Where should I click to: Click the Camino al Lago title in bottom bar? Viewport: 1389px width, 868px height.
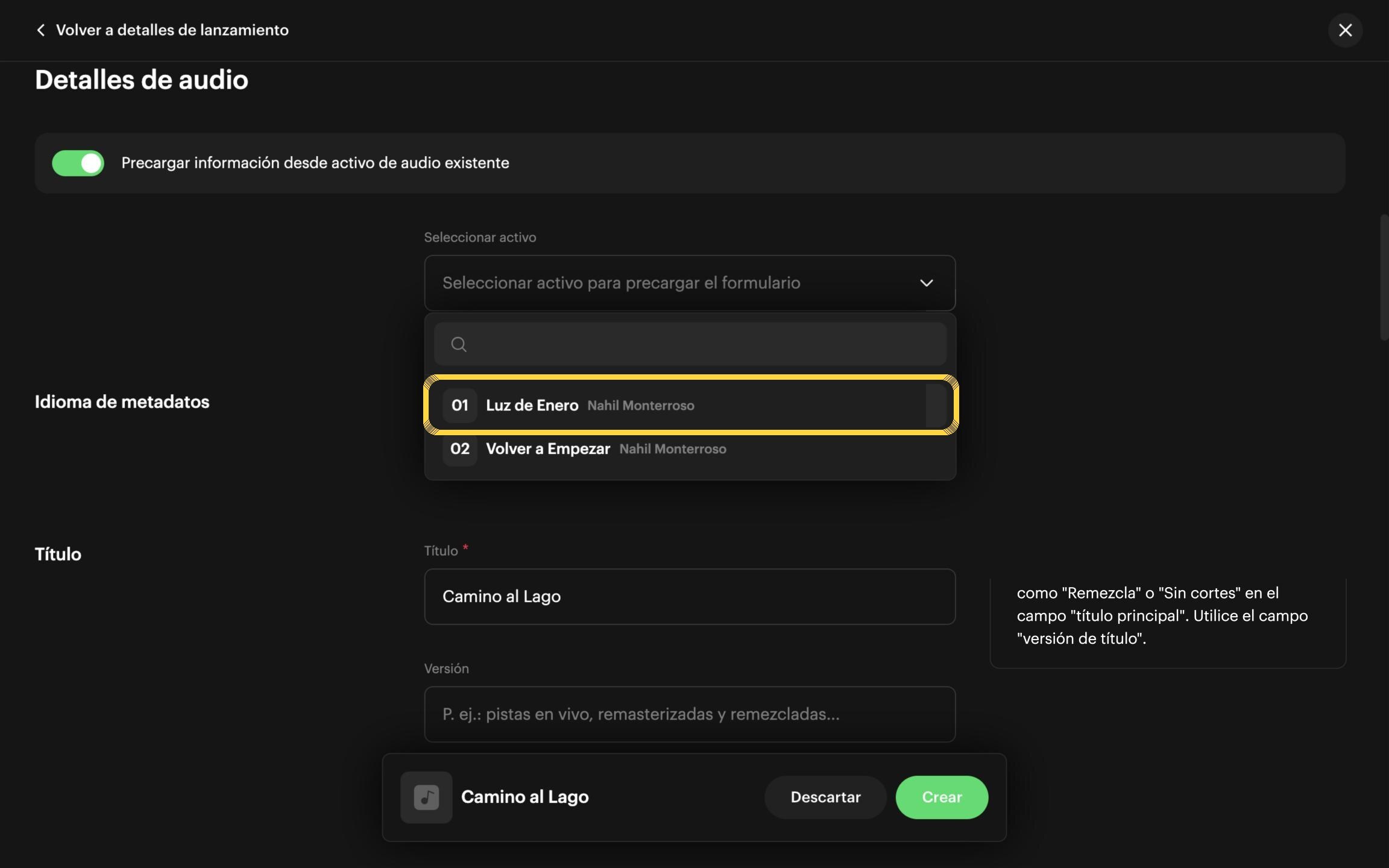[x=524, y=797]
